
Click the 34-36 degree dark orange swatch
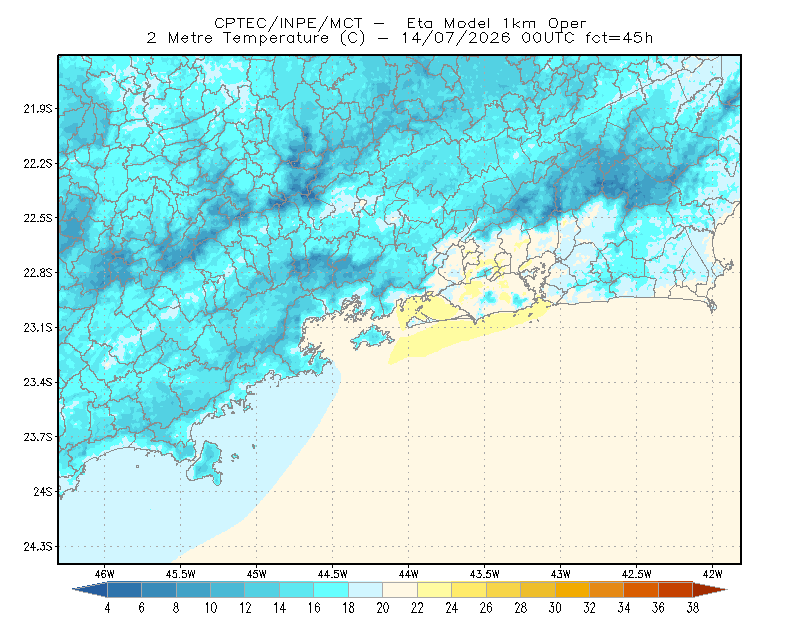(641, 590)
